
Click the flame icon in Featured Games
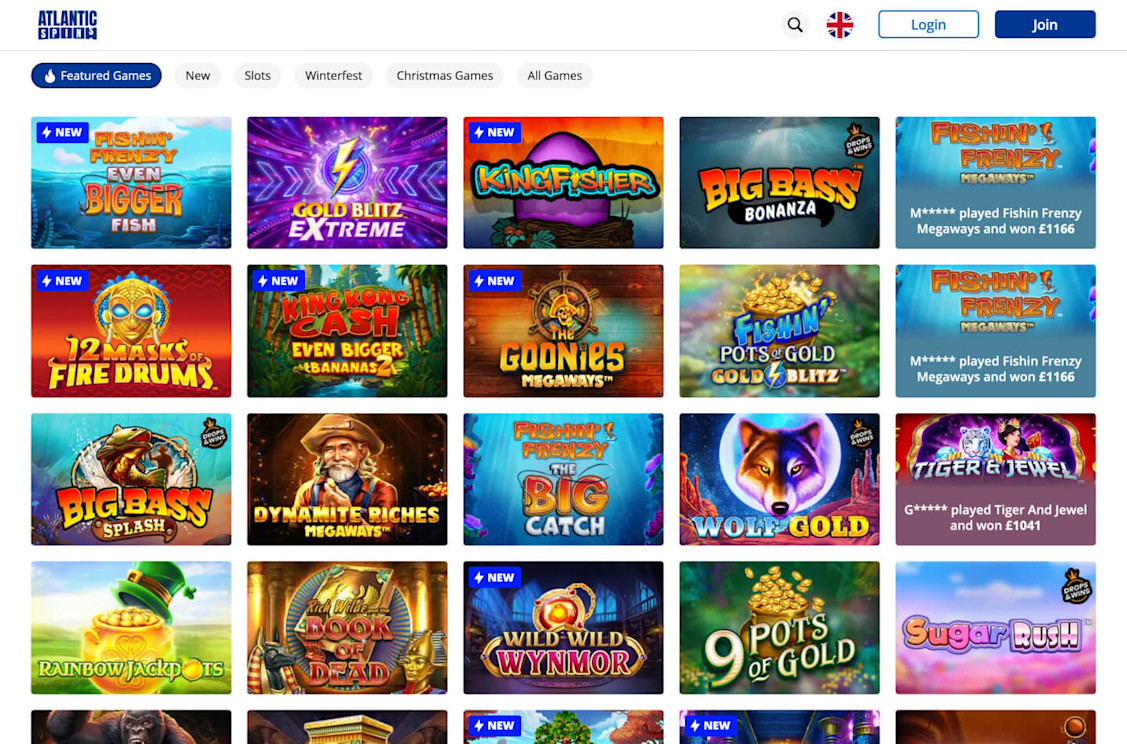(x=50, y=75)
